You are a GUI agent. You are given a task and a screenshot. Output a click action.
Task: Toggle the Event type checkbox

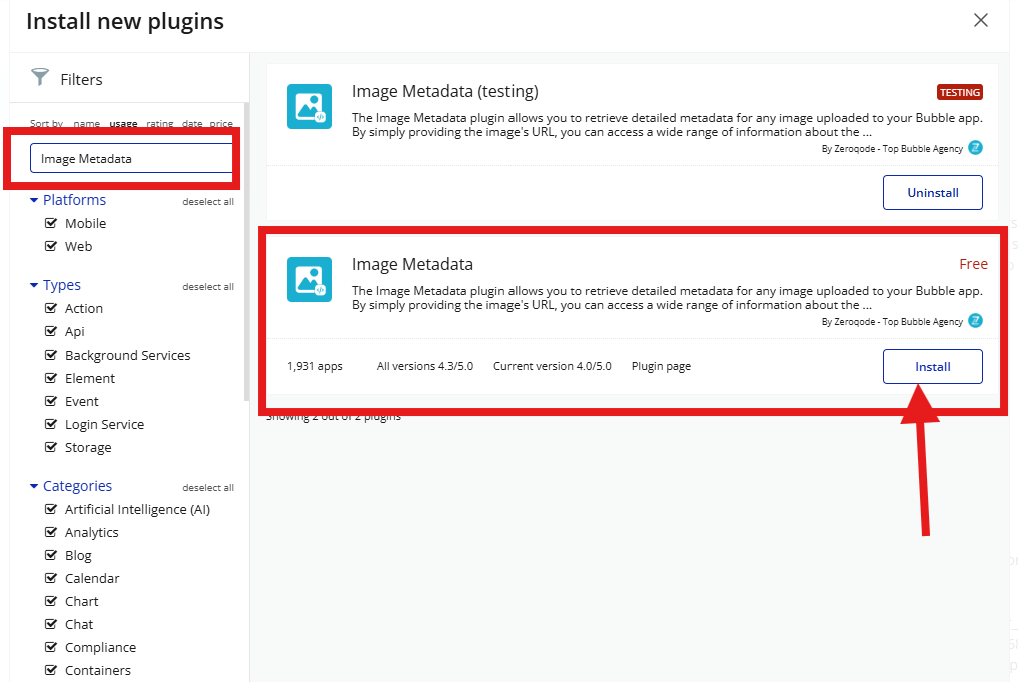pos(51,401)
